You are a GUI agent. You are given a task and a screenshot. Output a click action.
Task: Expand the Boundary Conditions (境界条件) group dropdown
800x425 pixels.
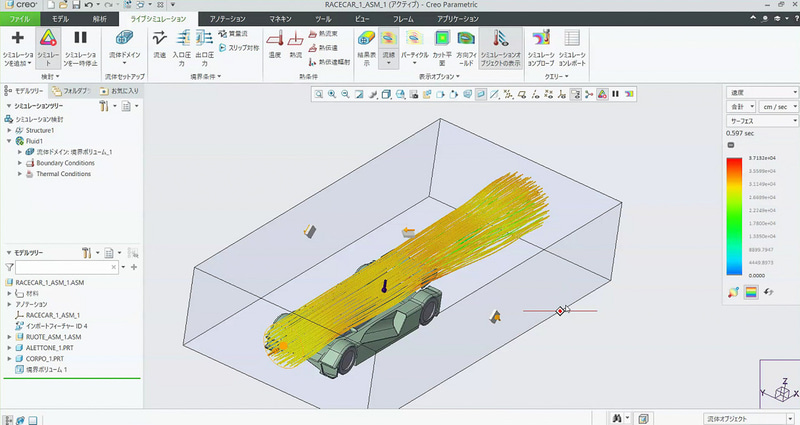point(206,77)
